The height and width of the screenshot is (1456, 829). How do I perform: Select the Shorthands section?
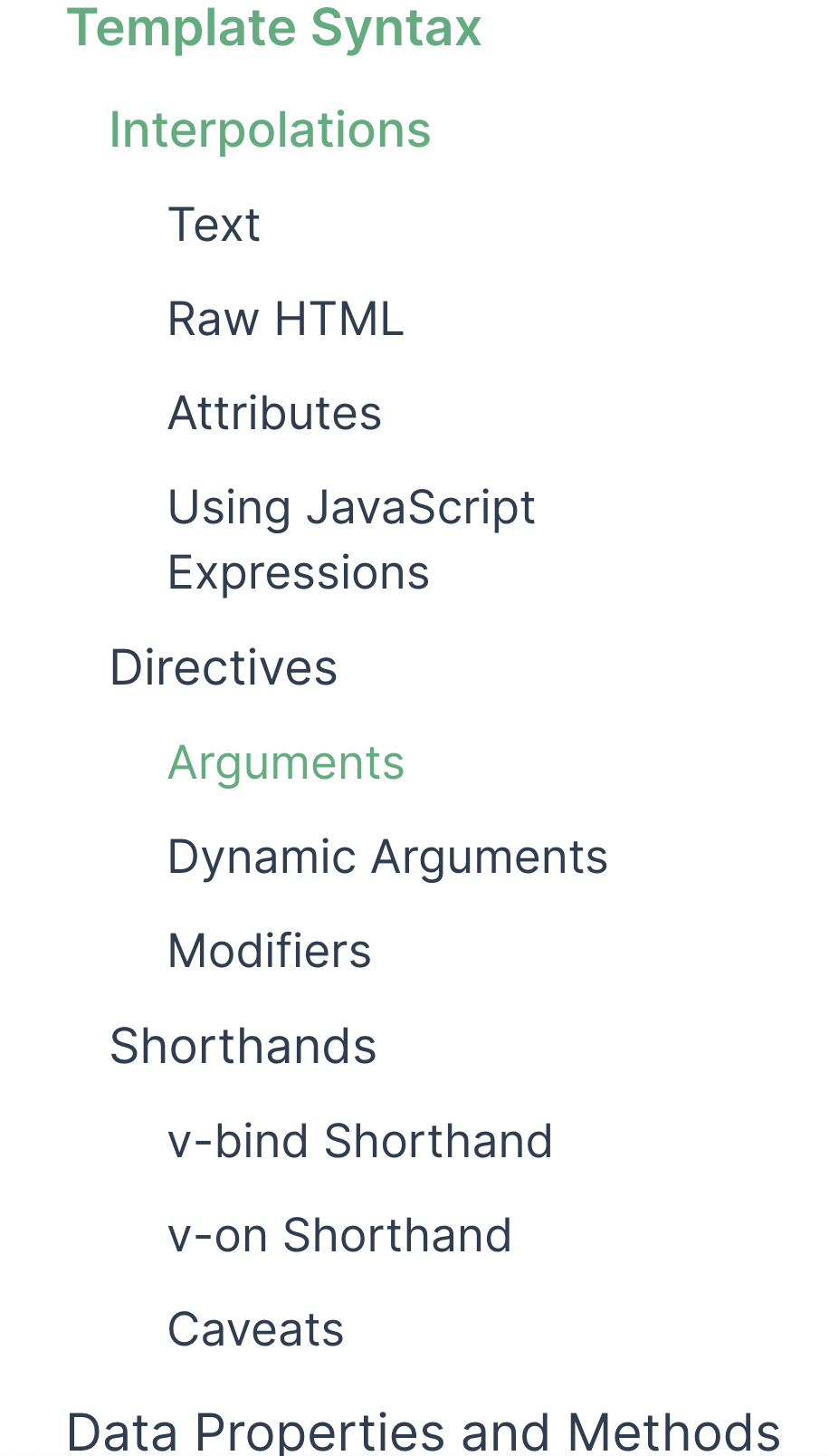tap(243, 1046)
